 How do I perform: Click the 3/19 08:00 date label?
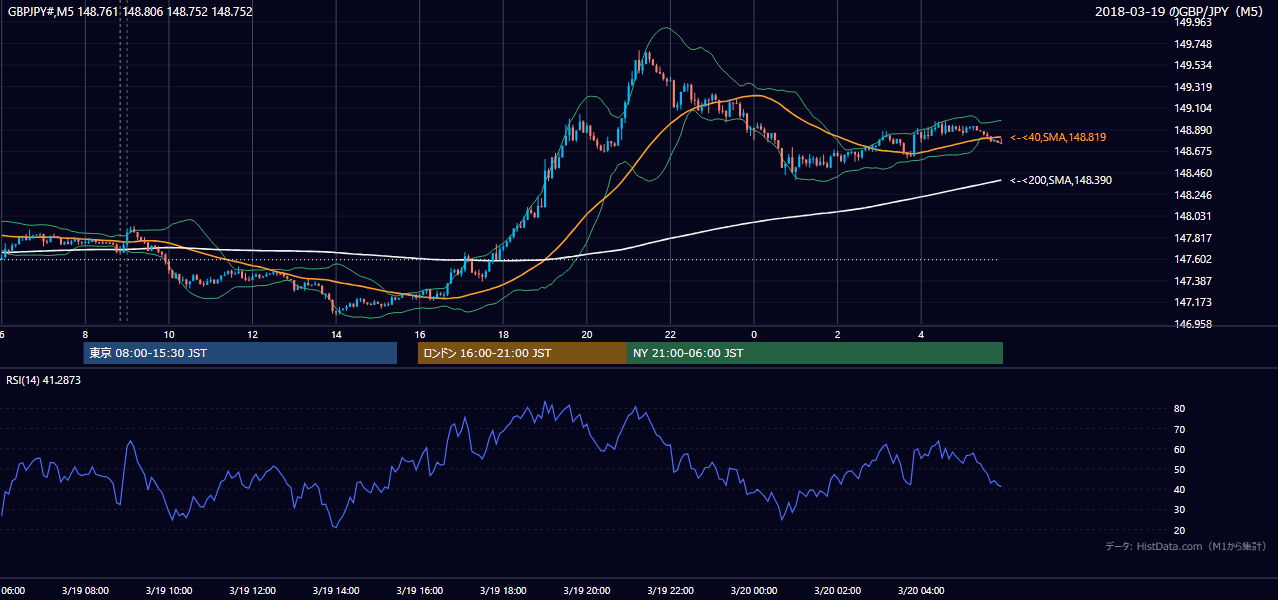pyautogui.click(x=85, y=590)
